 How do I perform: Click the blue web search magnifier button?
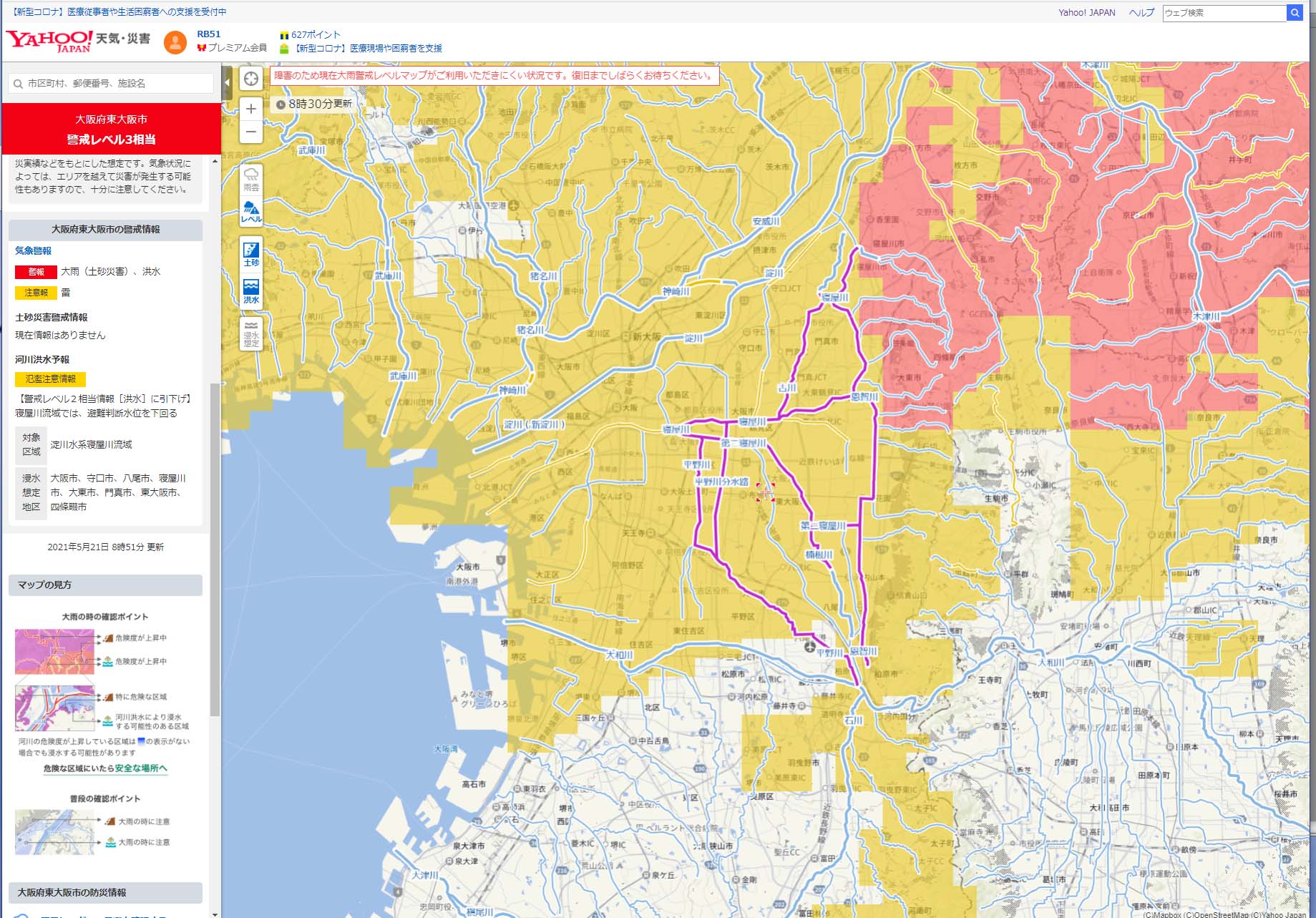click(1294, 13)
